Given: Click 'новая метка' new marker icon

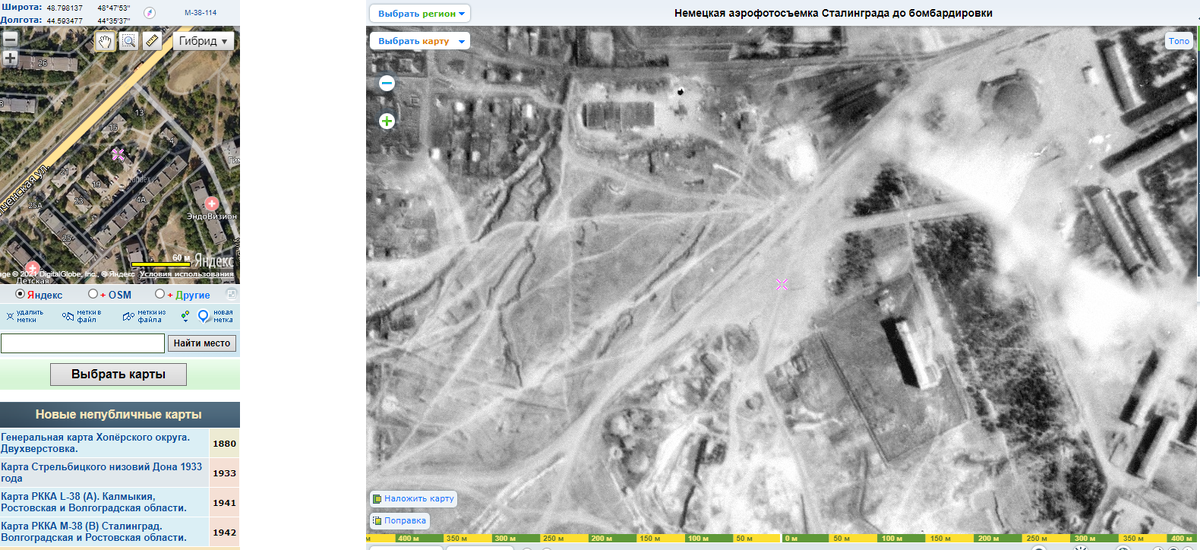Looking at the screenshot, I should pyautogui.click(x=215, y=316).
